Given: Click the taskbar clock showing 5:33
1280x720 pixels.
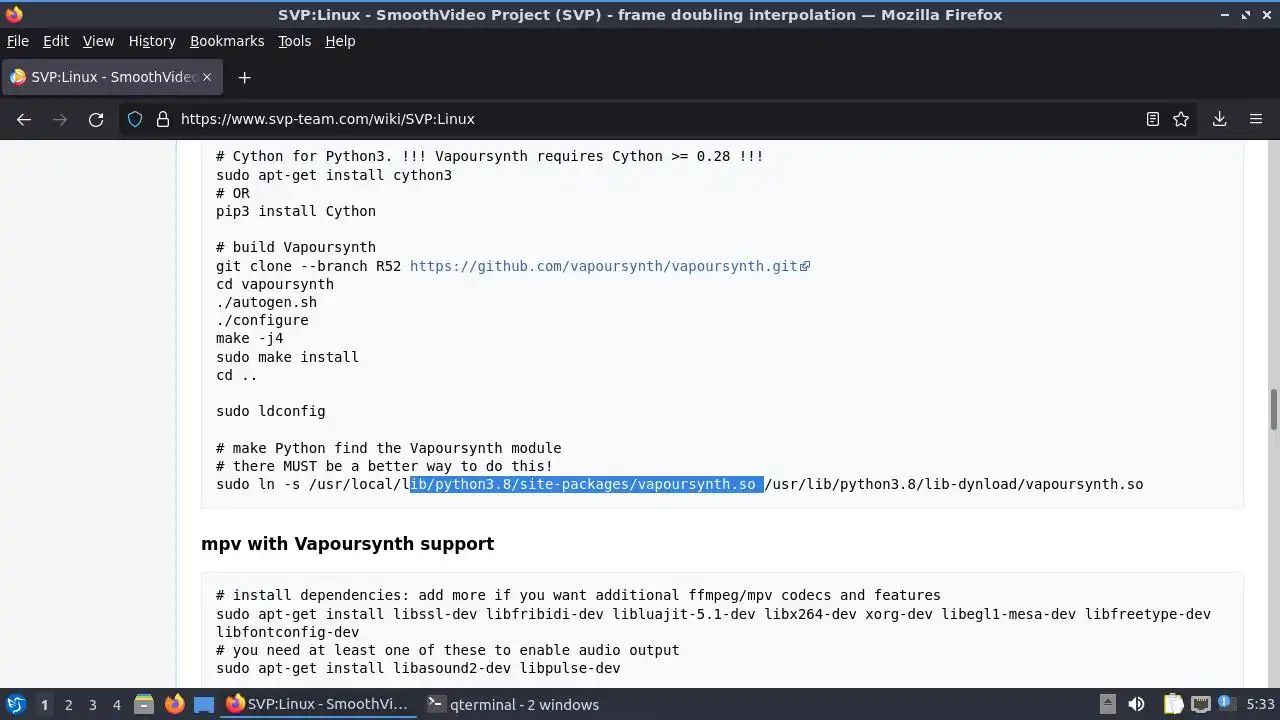Looking at the screenshot, I should click(1260, 705).
